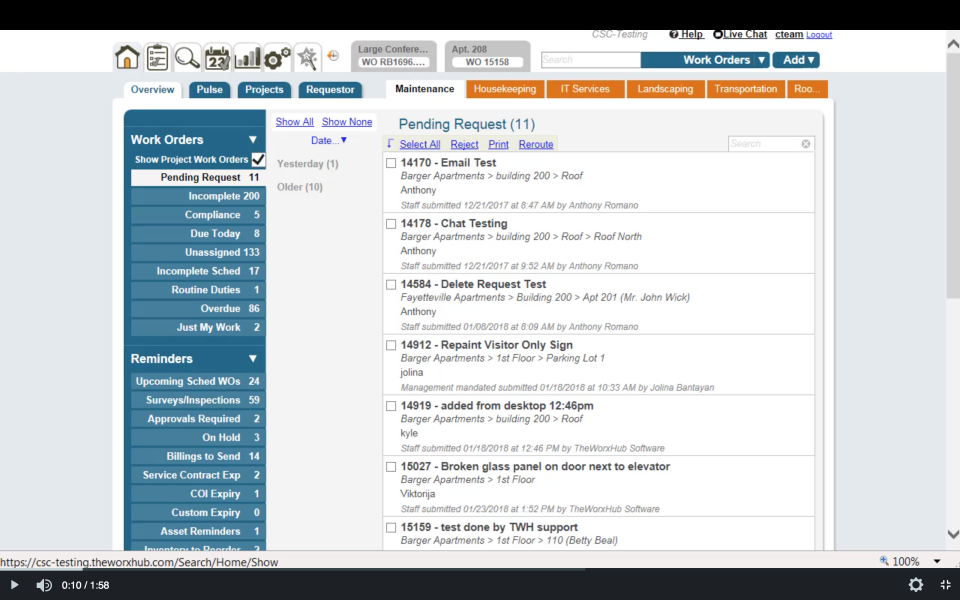
Task: Open Billings to Send 14 reminders
Action: [x=198, y=457]
